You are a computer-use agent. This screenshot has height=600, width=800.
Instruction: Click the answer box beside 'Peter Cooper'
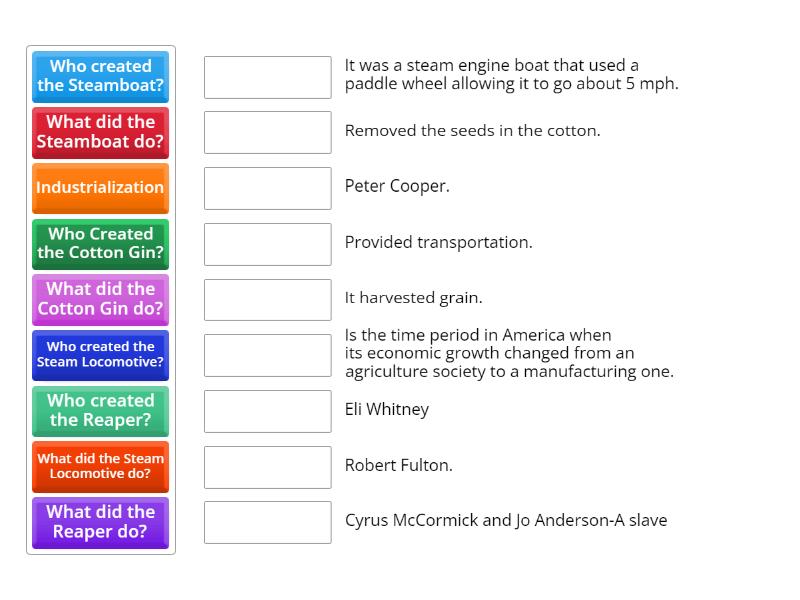tap(267, 188)
